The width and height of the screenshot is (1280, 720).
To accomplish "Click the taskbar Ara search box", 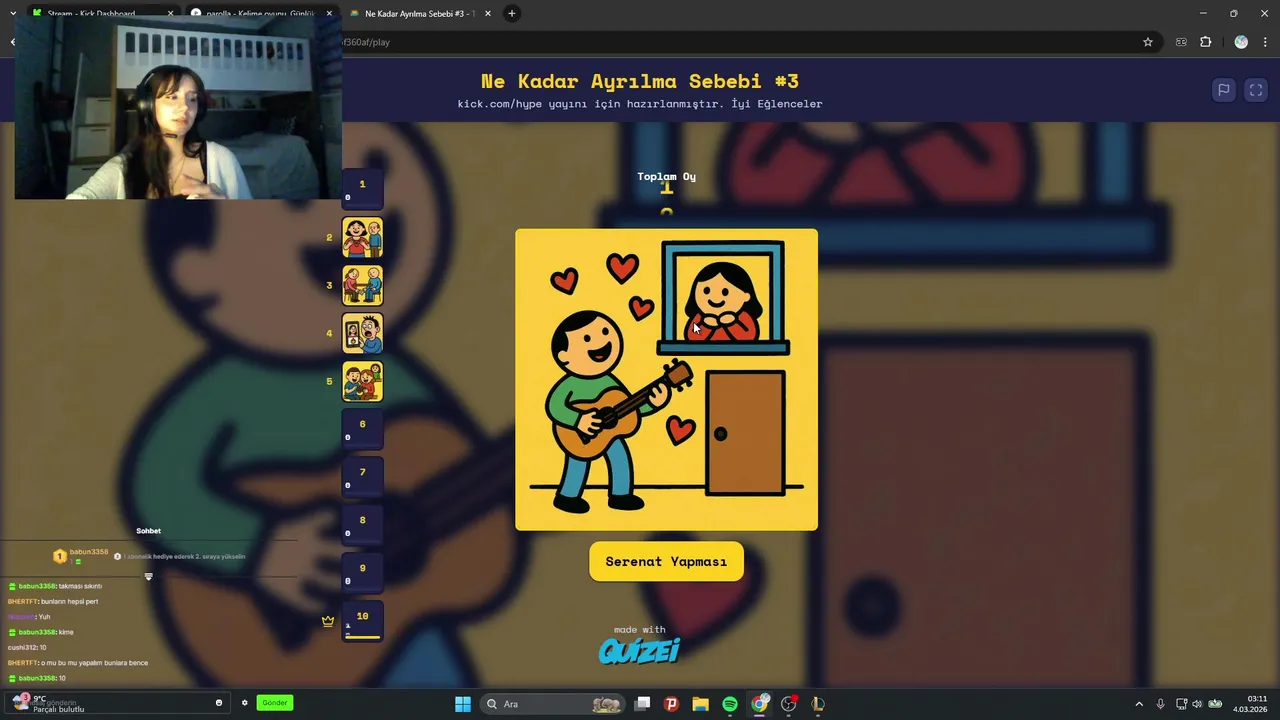I will tap(552, 704).
